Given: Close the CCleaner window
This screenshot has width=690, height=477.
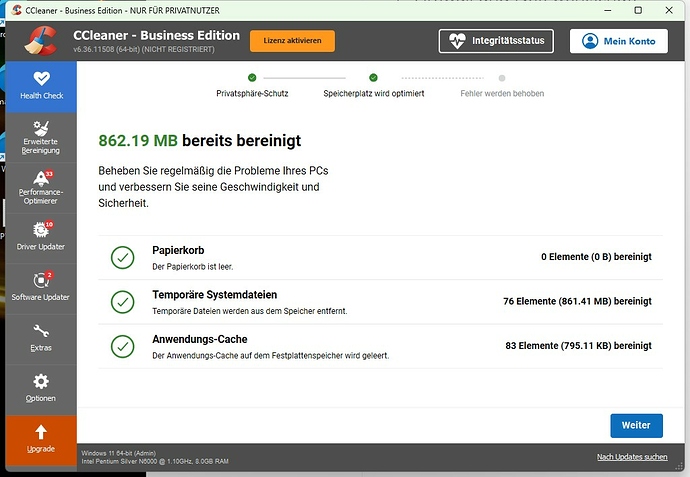Looking at the screenshot, I should [x=669, y=10].
